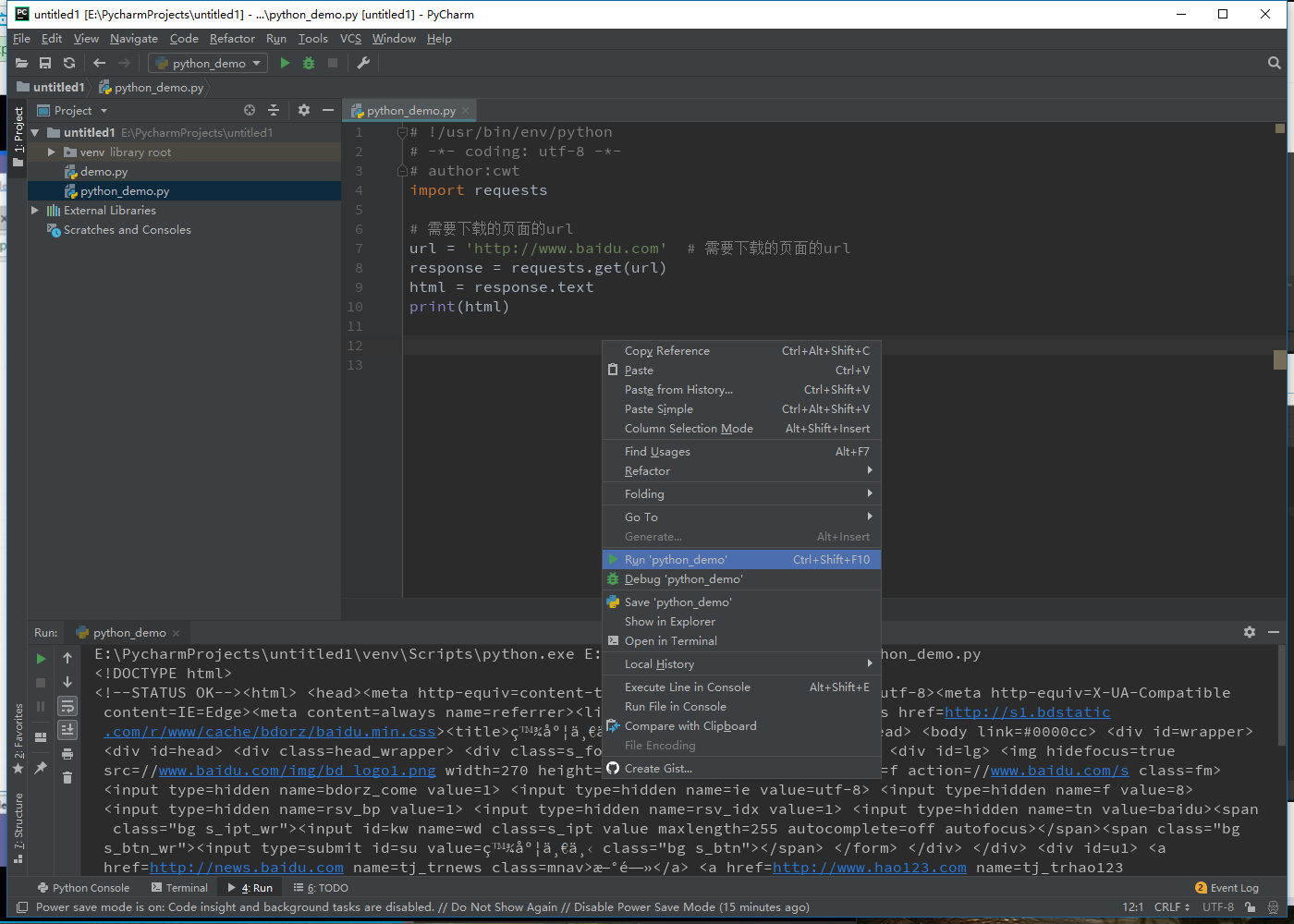Click the Rerun green arrow in Run panel

(41, 659)
